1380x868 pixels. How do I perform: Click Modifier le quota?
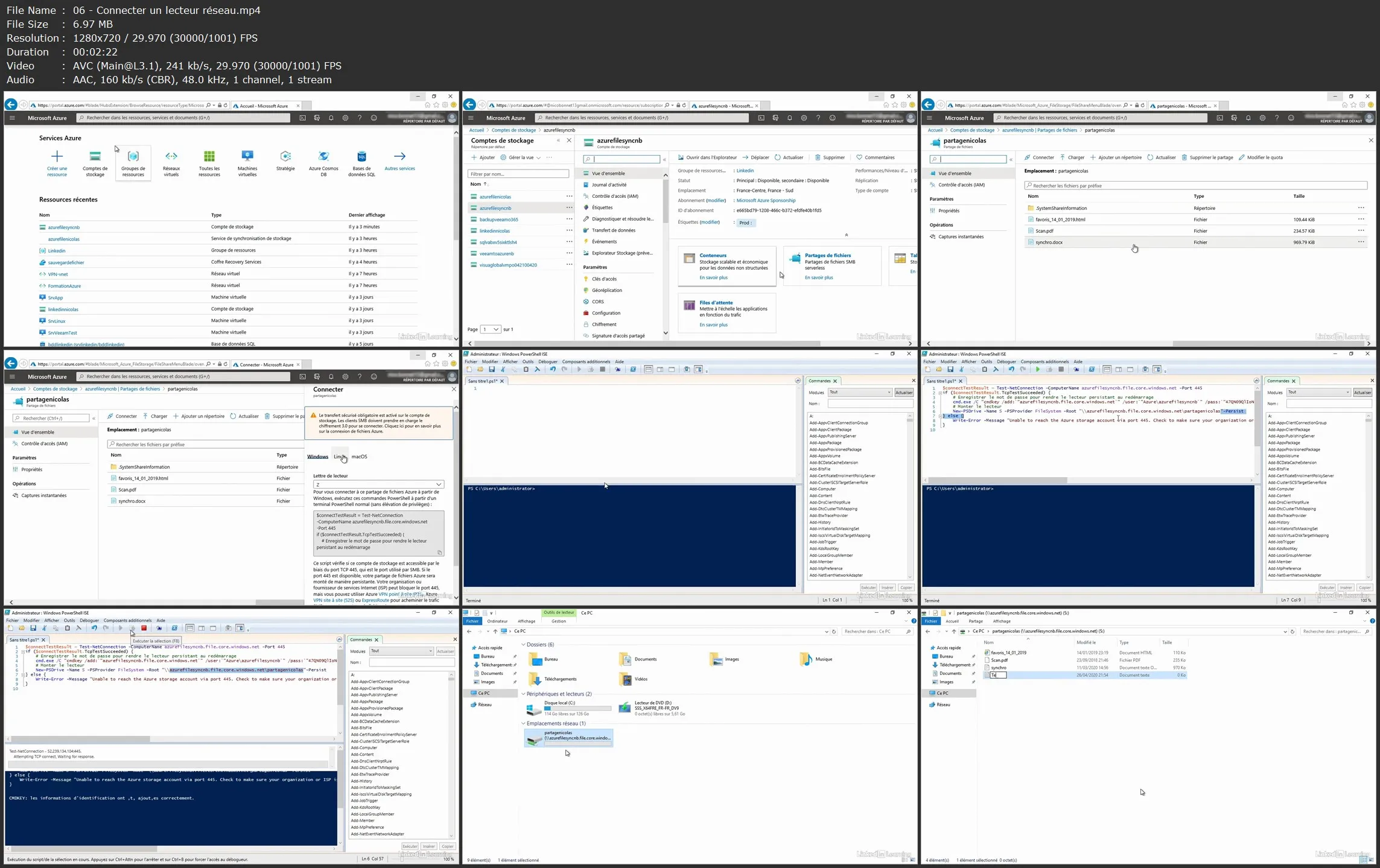(1261, 157)
